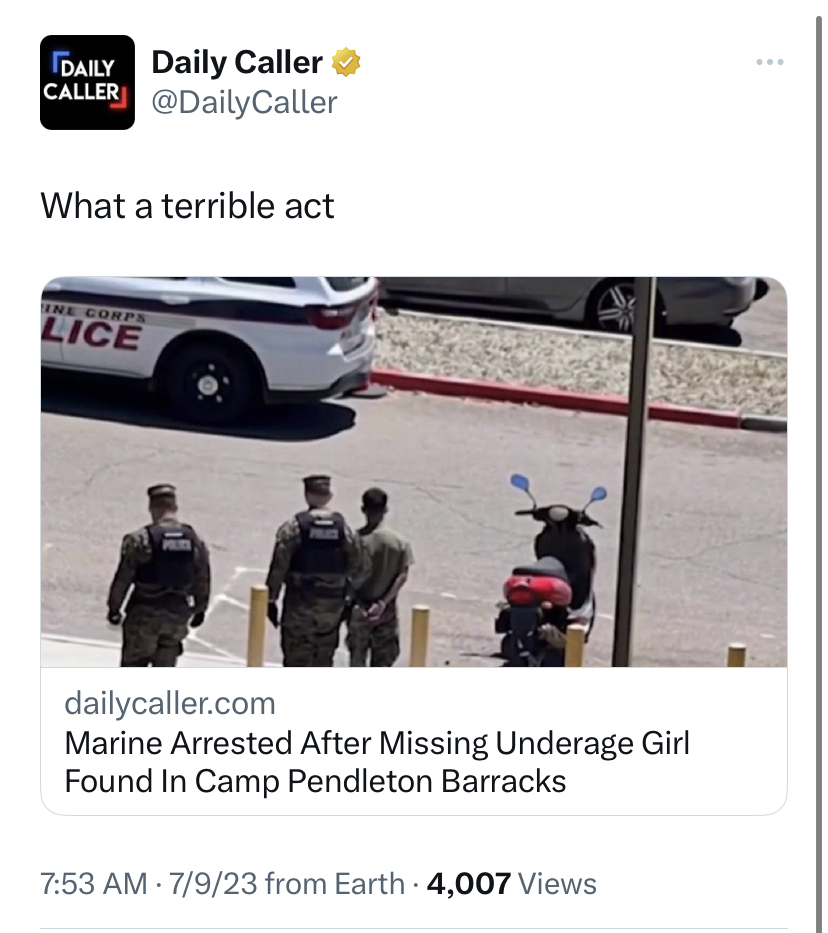Open the Daily Caller profile avatar
828x933 pixels.
point(87,82)
